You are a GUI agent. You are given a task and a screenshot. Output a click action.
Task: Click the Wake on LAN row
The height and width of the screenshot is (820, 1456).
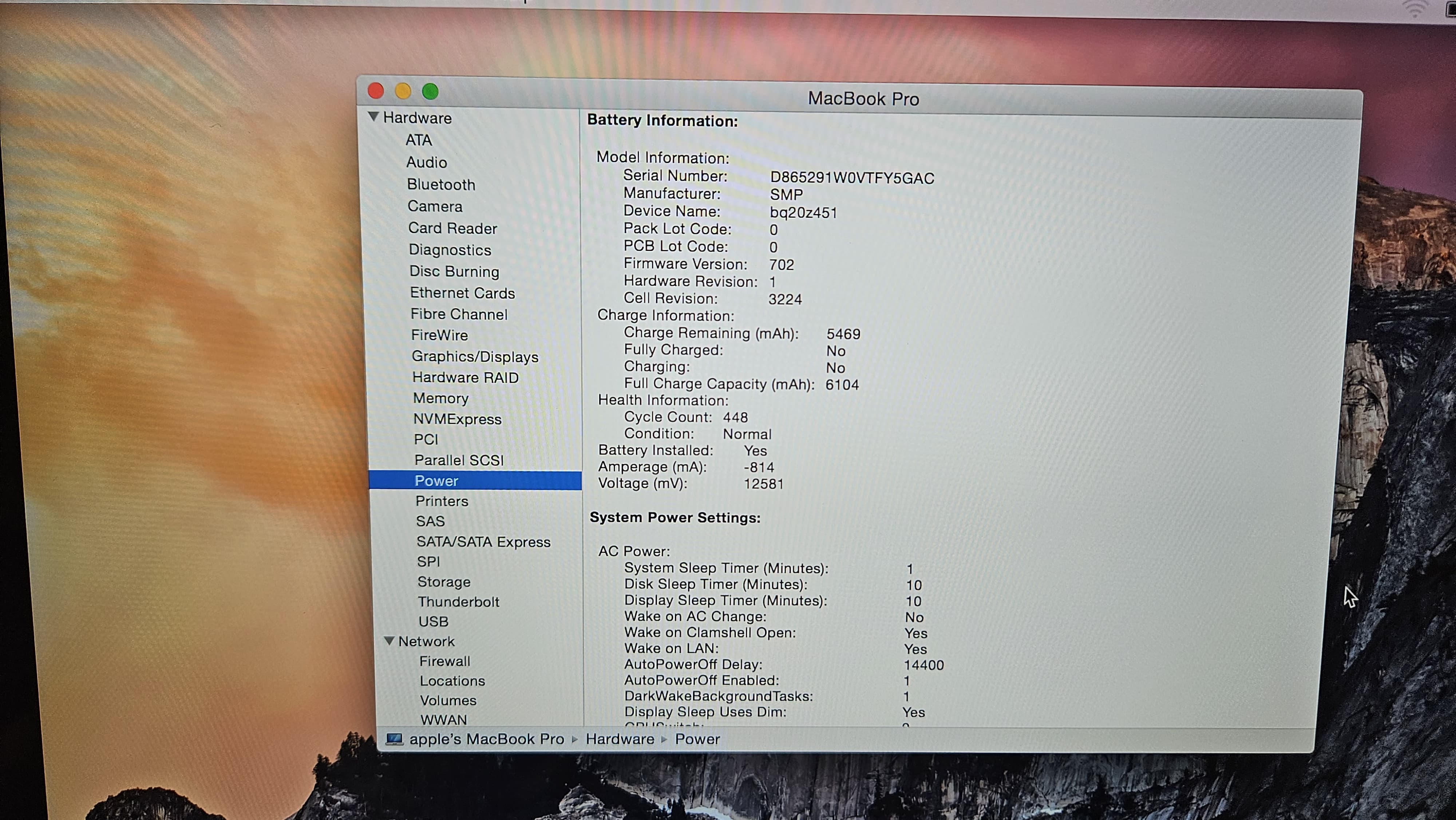pyautogui.click(x=775, y=648)
